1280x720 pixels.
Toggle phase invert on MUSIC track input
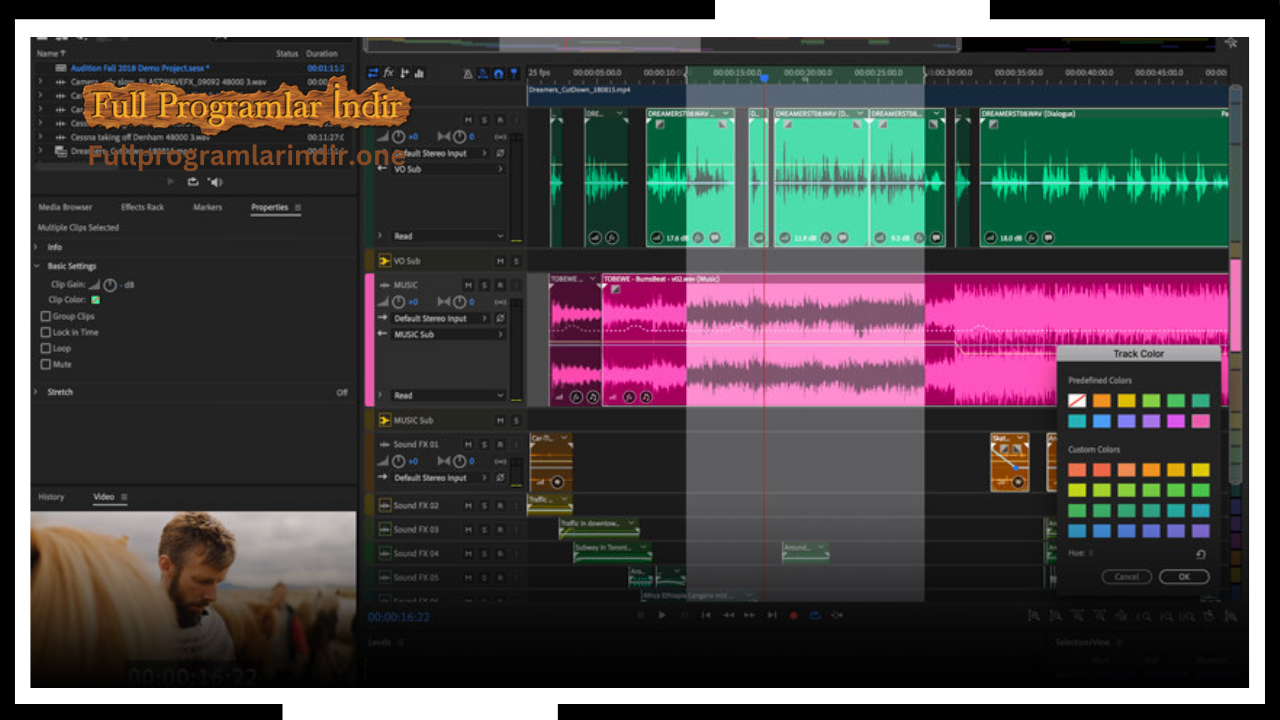coord(500,318)
